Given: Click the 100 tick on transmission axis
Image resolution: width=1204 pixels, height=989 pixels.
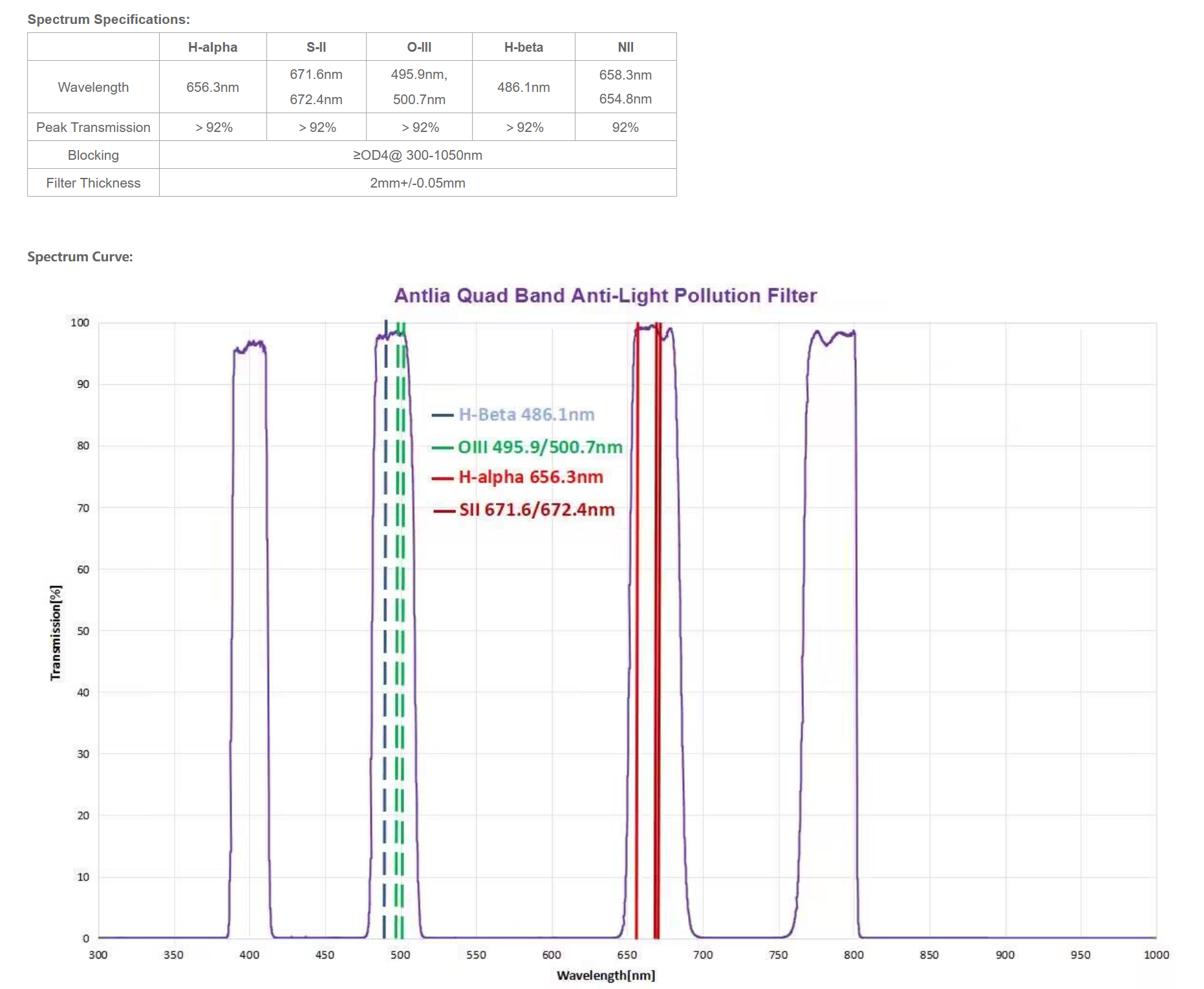Looking at the screenshot, I should [x=80, y=323].
